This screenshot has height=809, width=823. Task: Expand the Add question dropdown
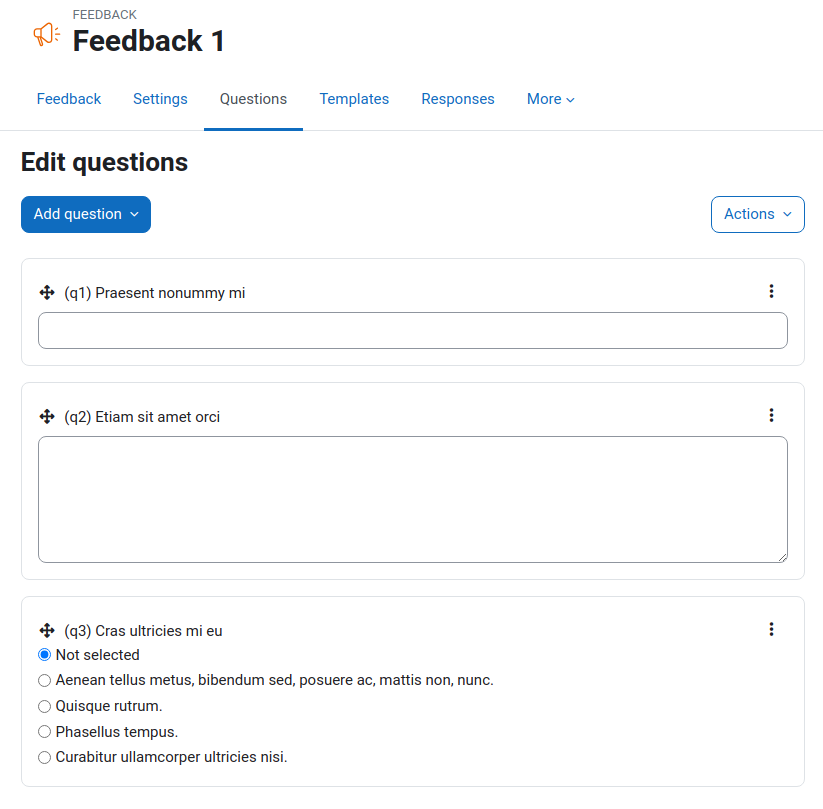[x=86, y=214]
